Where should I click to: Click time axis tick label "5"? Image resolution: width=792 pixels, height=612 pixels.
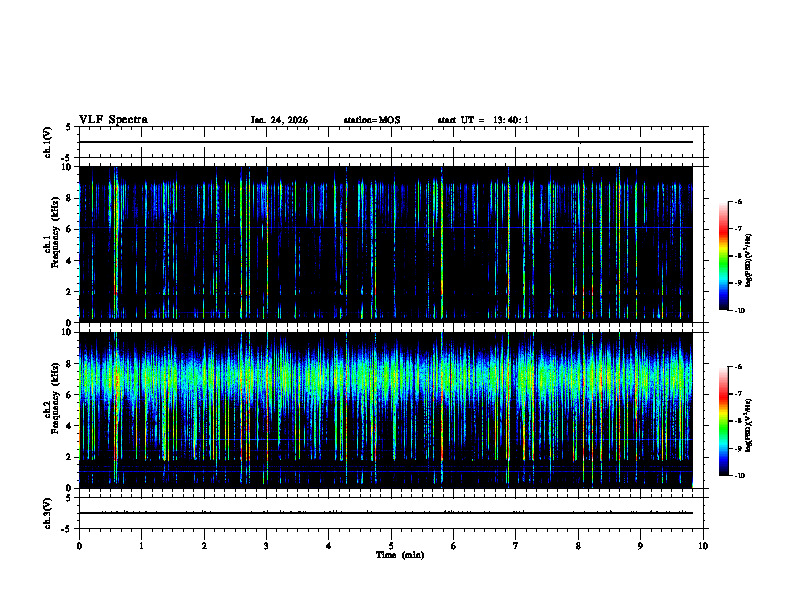[391, 546]
